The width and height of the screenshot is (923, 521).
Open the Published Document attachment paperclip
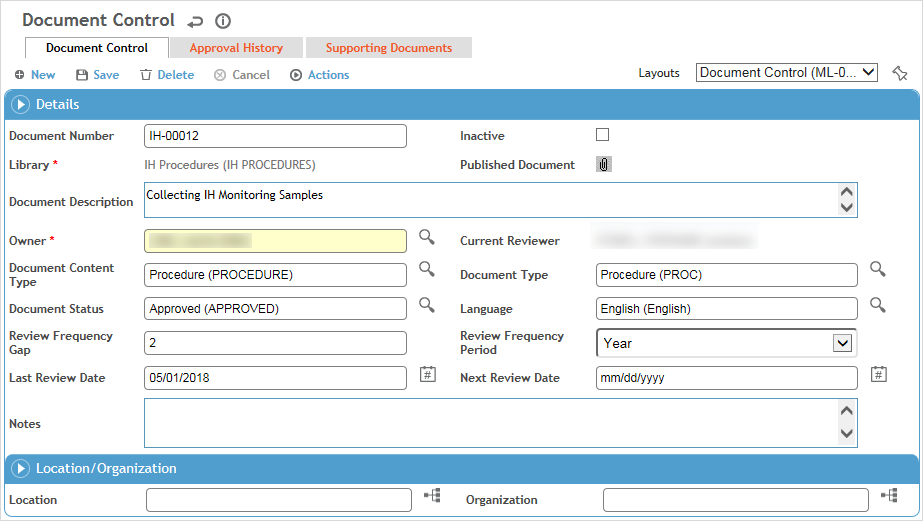[x=603, y=165]
